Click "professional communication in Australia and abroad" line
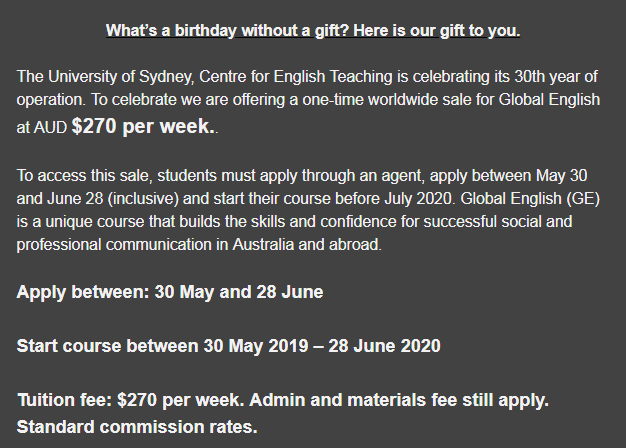The height and width of the screenshot is (448, 626). point(198,244)
